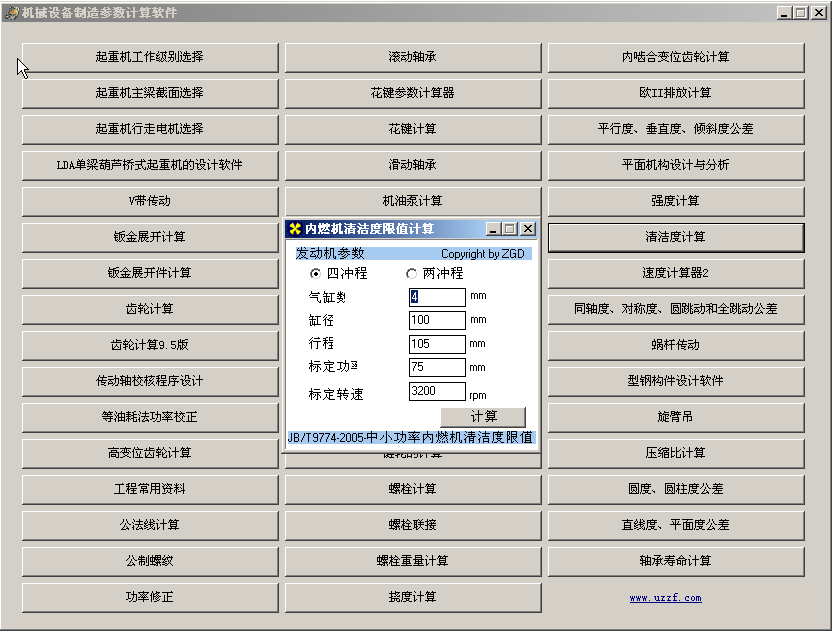This screenshot has height=631, width=832.
Task: Open 轴承寿命计算
Action: coord(676,561)
